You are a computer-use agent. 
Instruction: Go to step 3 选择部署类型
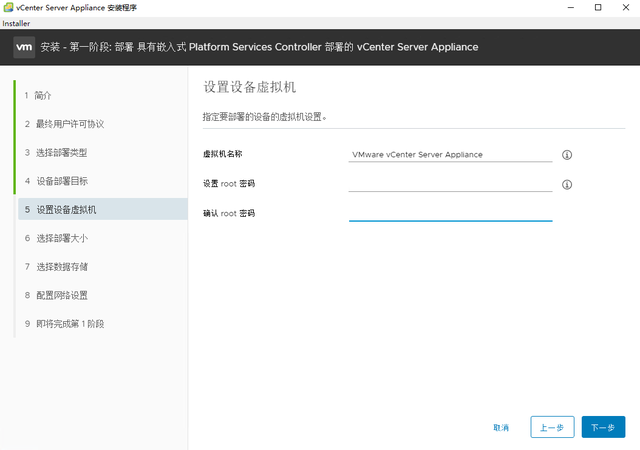pos(56,153)
